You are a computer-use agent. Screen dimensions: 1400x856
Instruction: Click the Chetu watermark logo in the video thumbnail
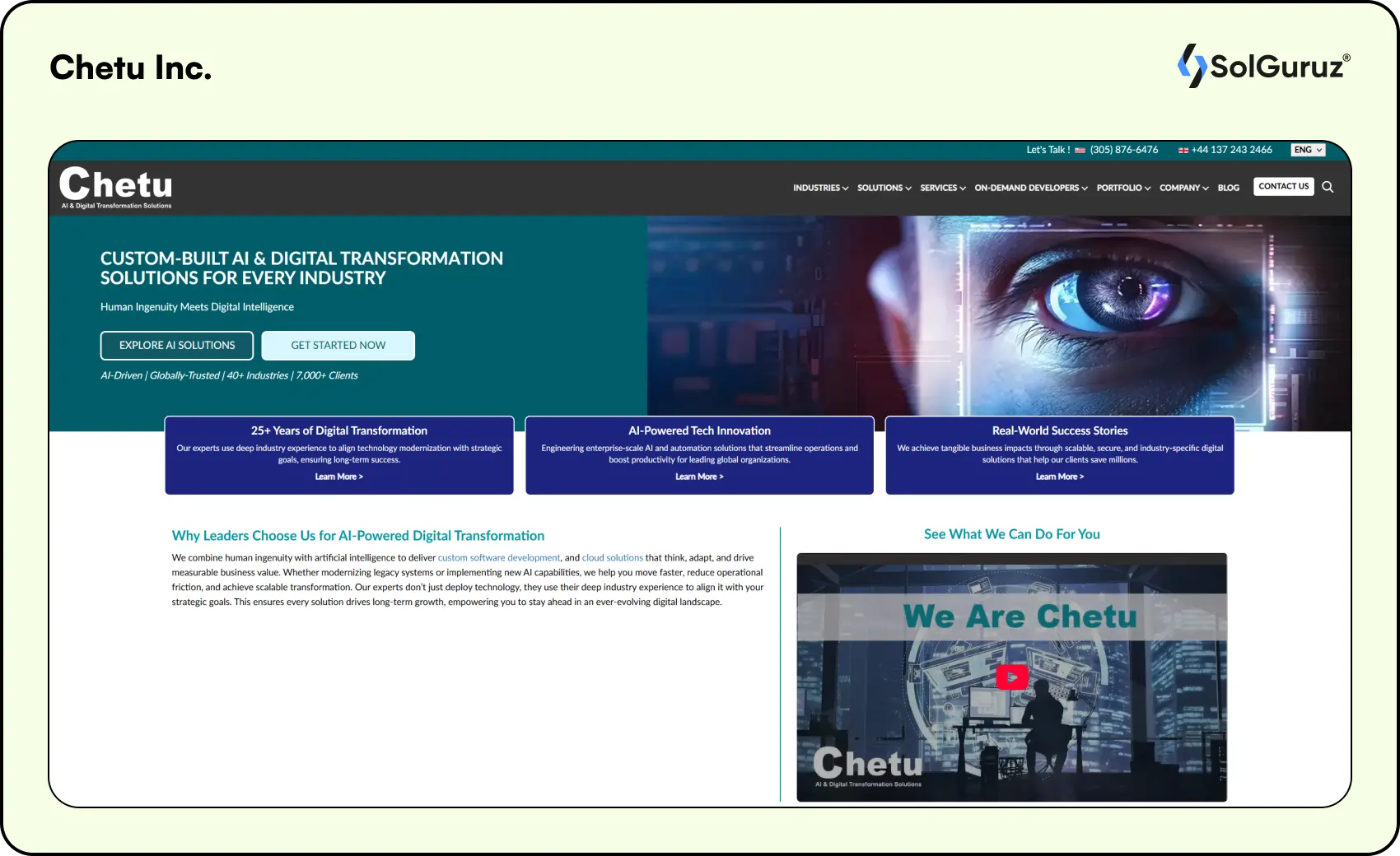tap(869, 765)
